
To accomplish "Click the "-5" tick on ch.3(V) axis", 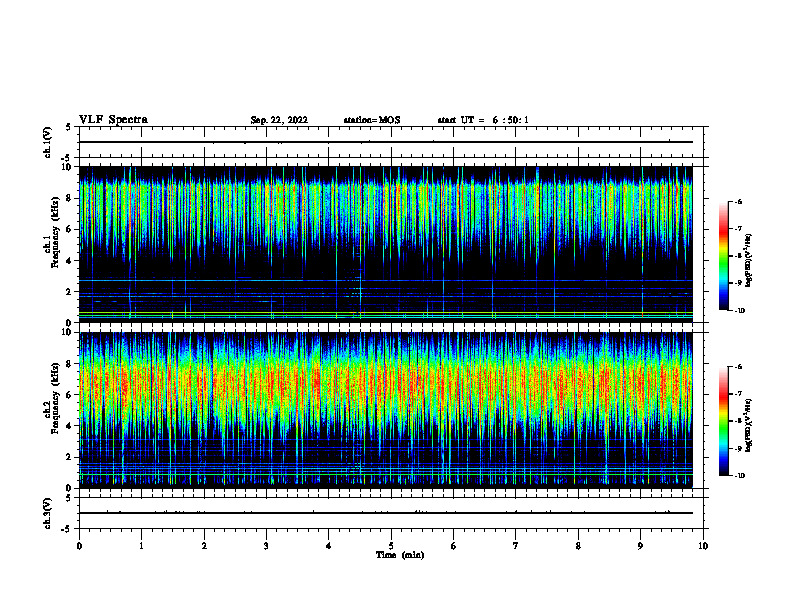I will [67, 529].
